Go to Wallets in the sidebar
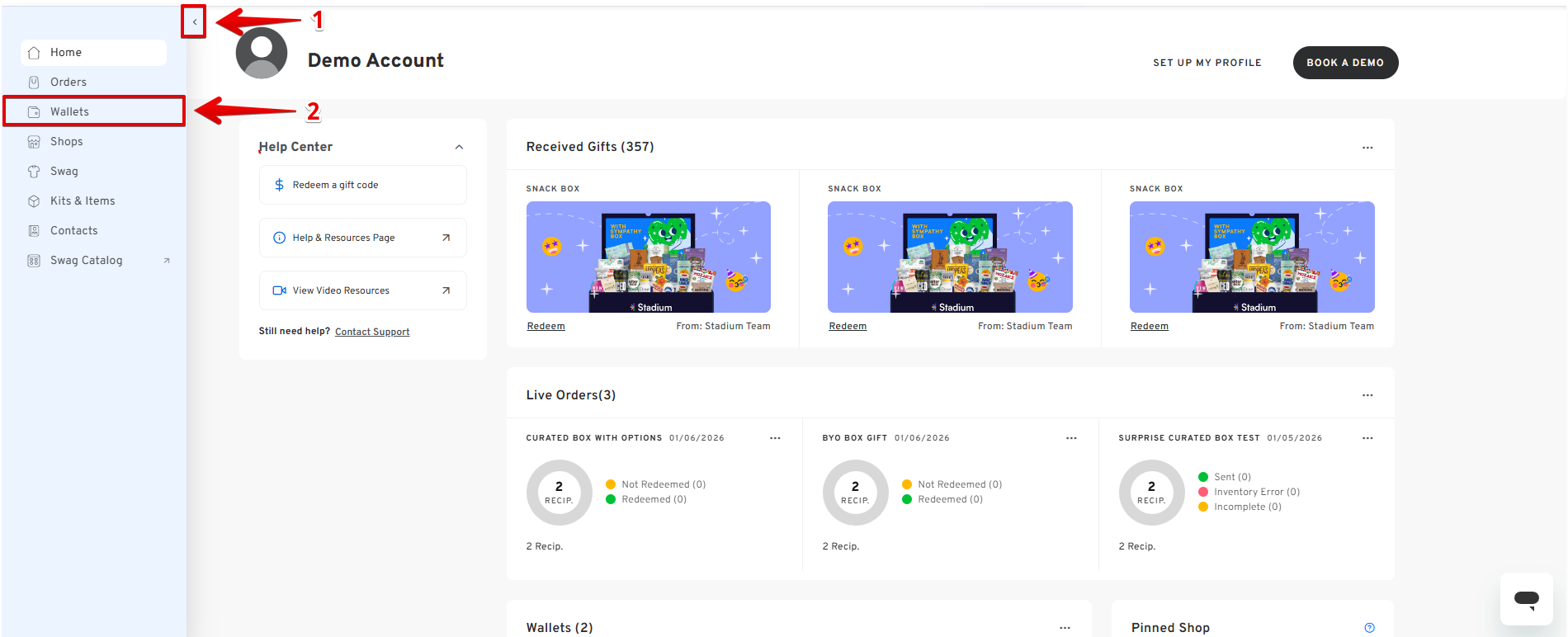 (69, 111)
